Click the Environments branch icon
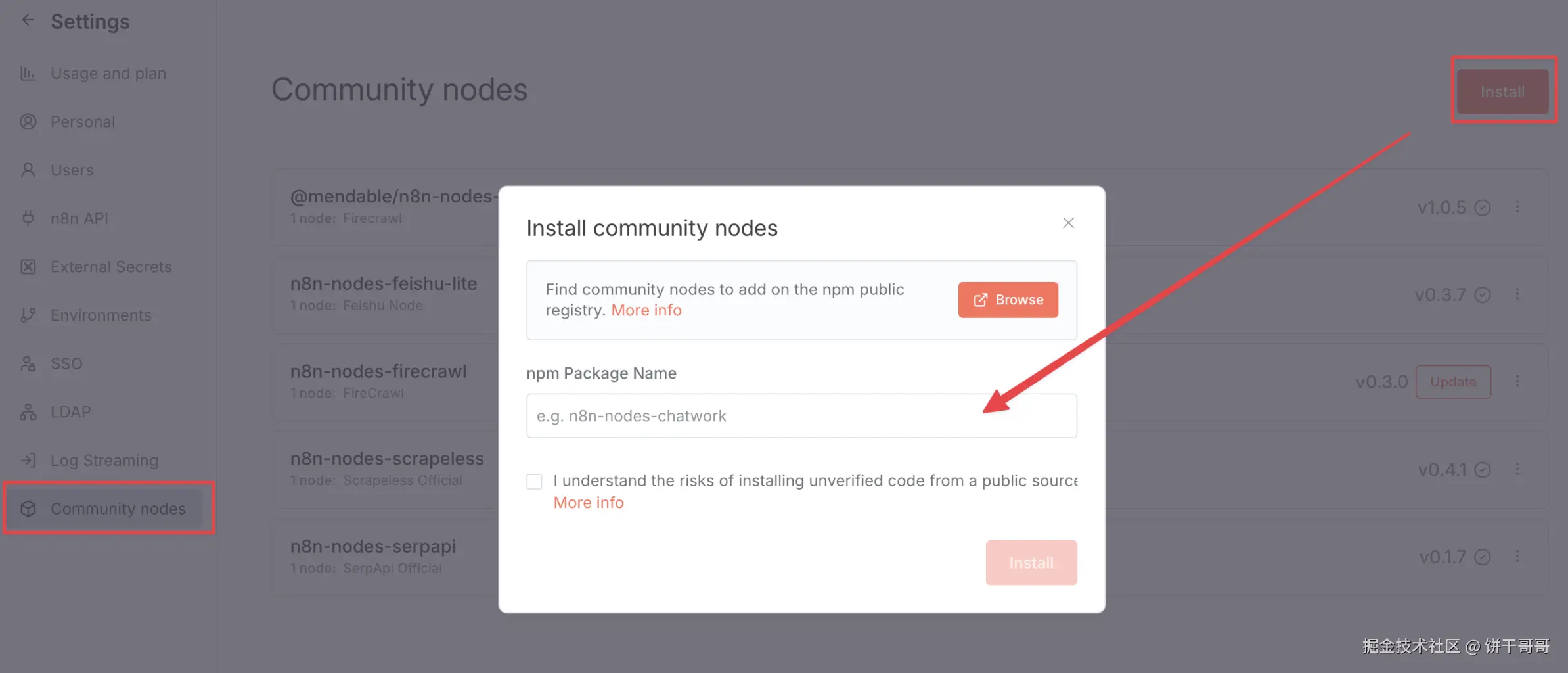Screen dimensions: 1568x673 (28, 315)
